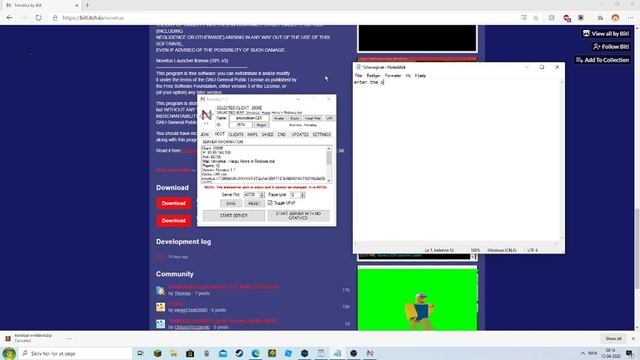
Task: Open the CLIENTS tab
Action: 236,134
